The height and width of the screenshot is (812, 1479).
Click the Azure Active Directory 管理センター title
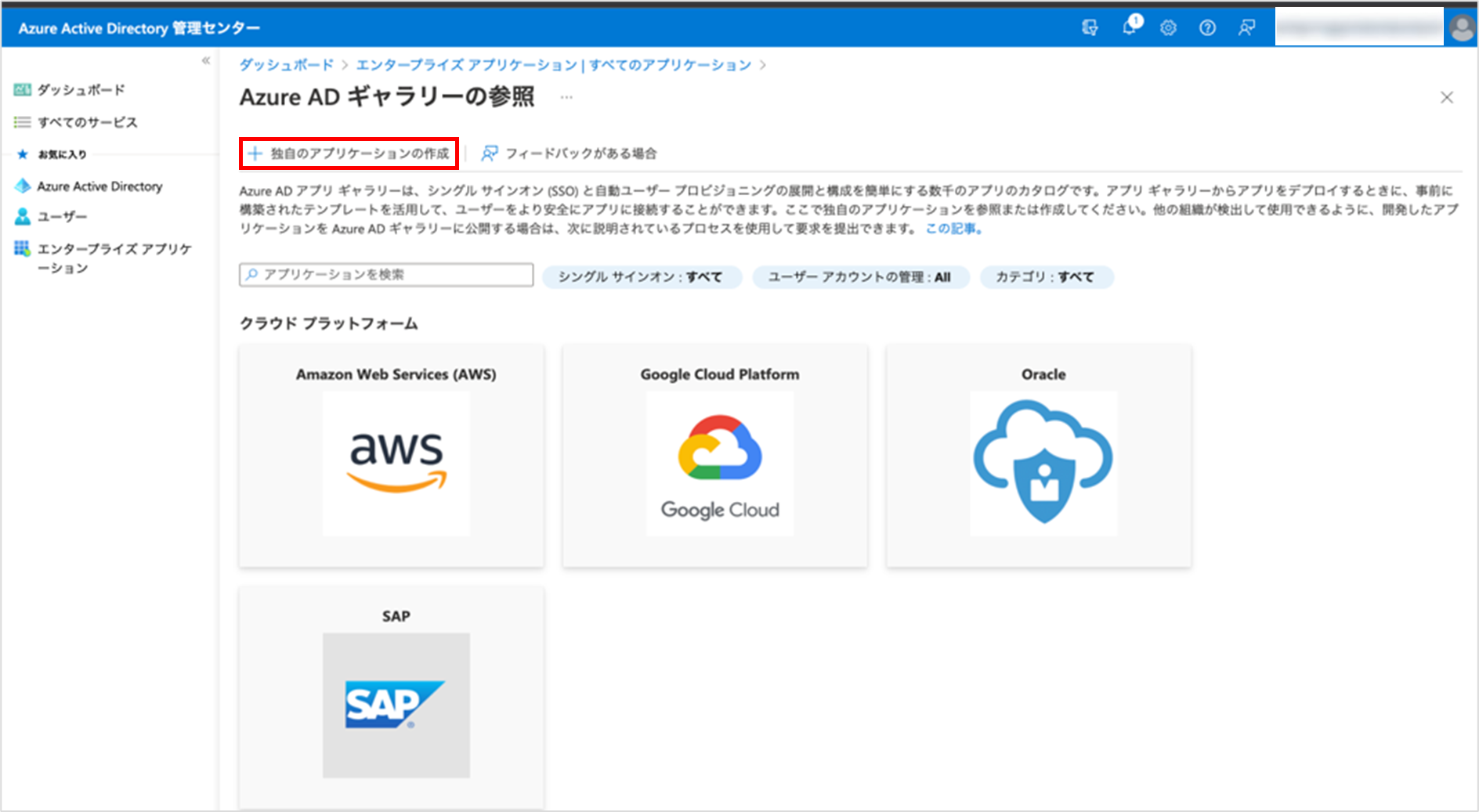tap(139, 28)
